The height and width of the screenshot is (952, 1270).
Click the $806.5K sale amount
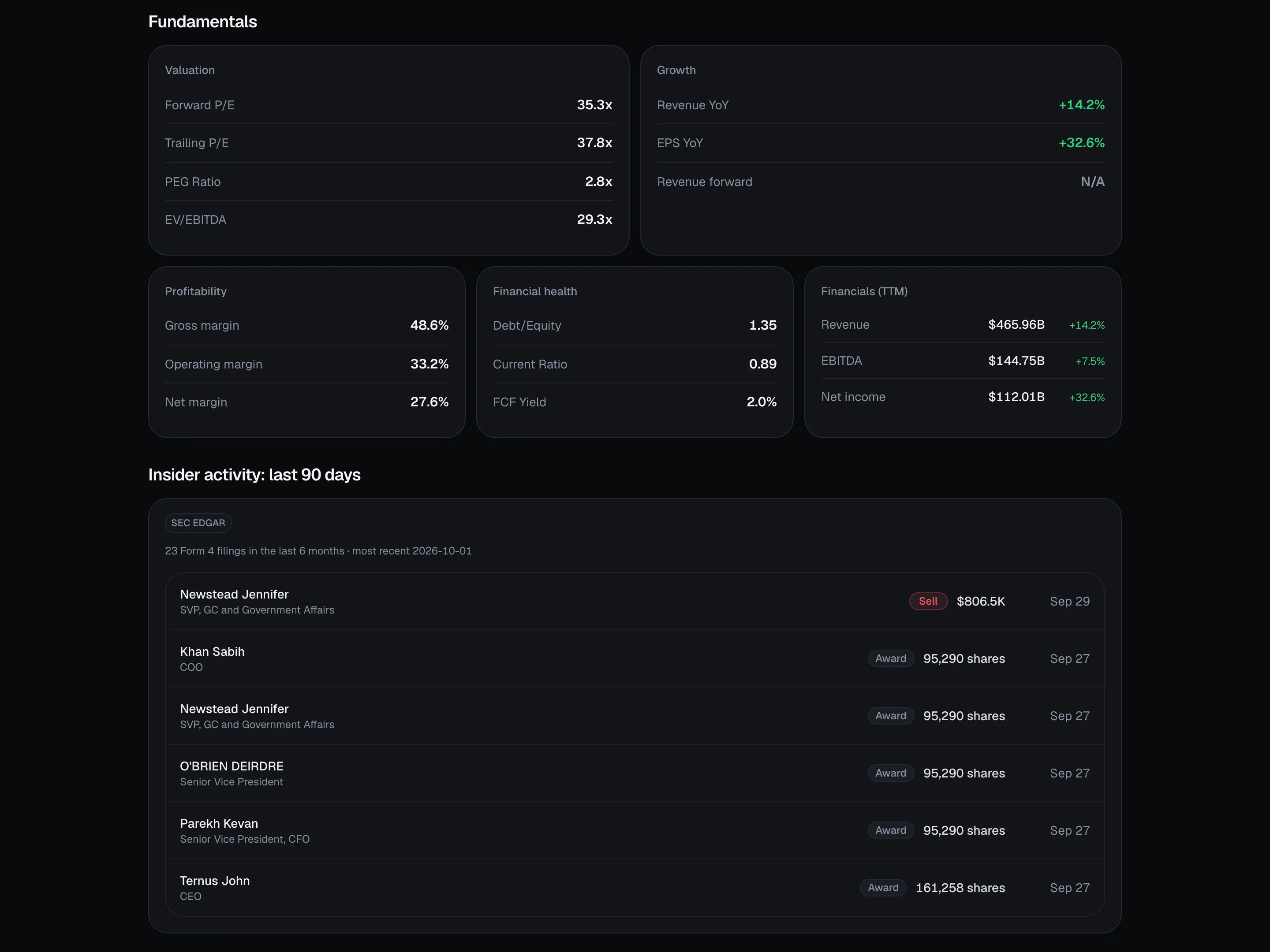(981, 601)
